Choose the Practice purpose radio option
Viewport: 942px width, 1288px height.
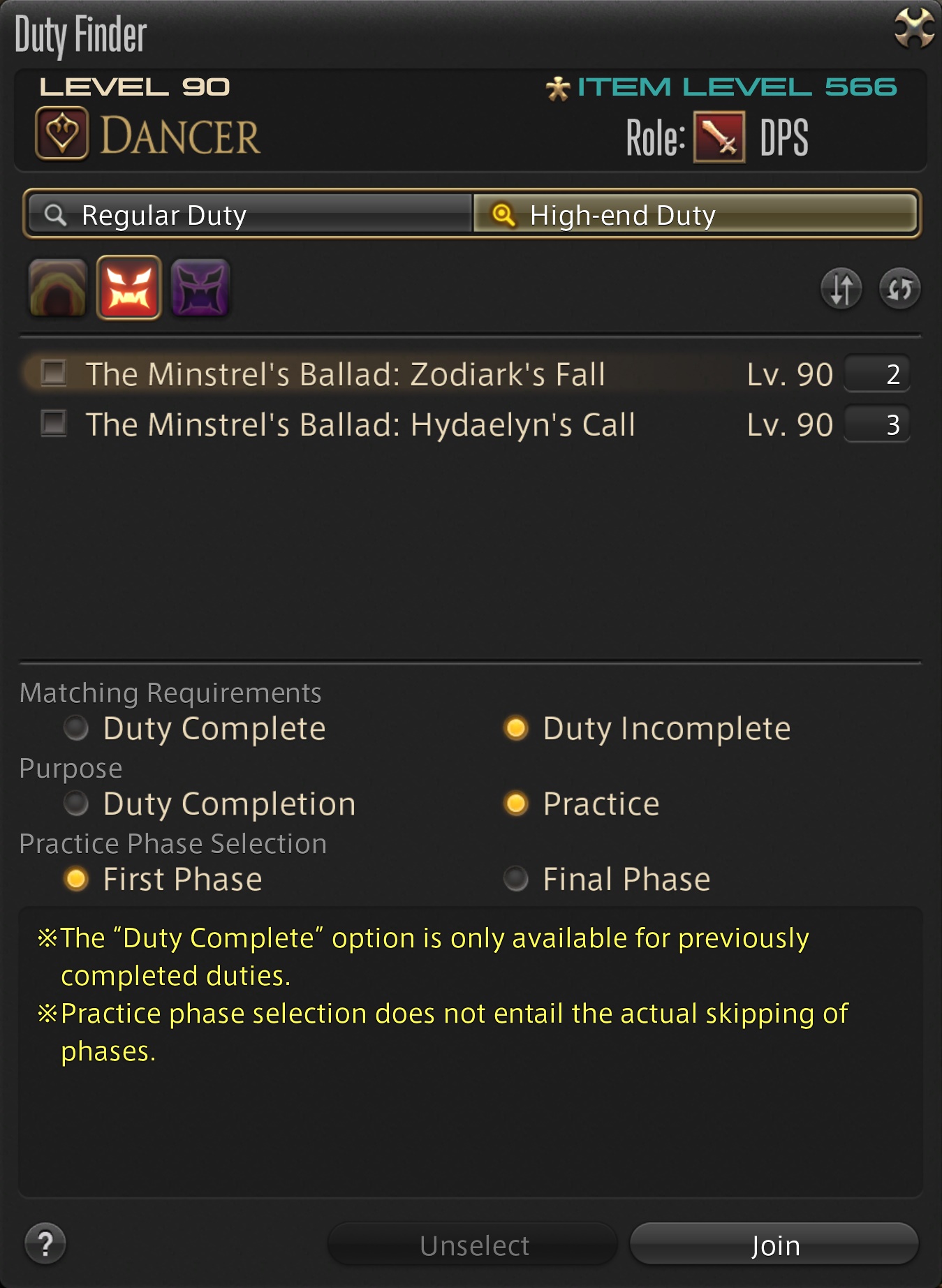coord(516,804)
